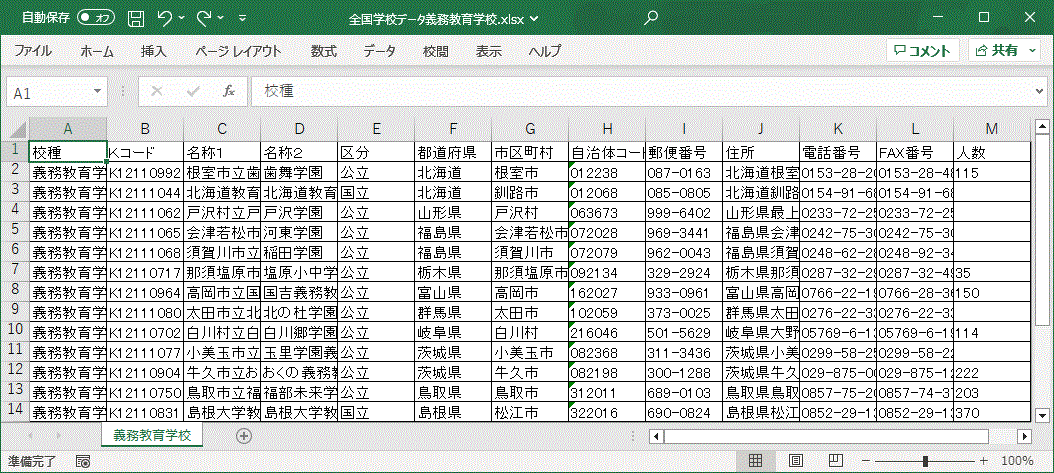The width and height of the screenshot is (1054, 473).
Task: Toggle the 自動保存 AutoSave switch
Action: click(x=96, y=18)
